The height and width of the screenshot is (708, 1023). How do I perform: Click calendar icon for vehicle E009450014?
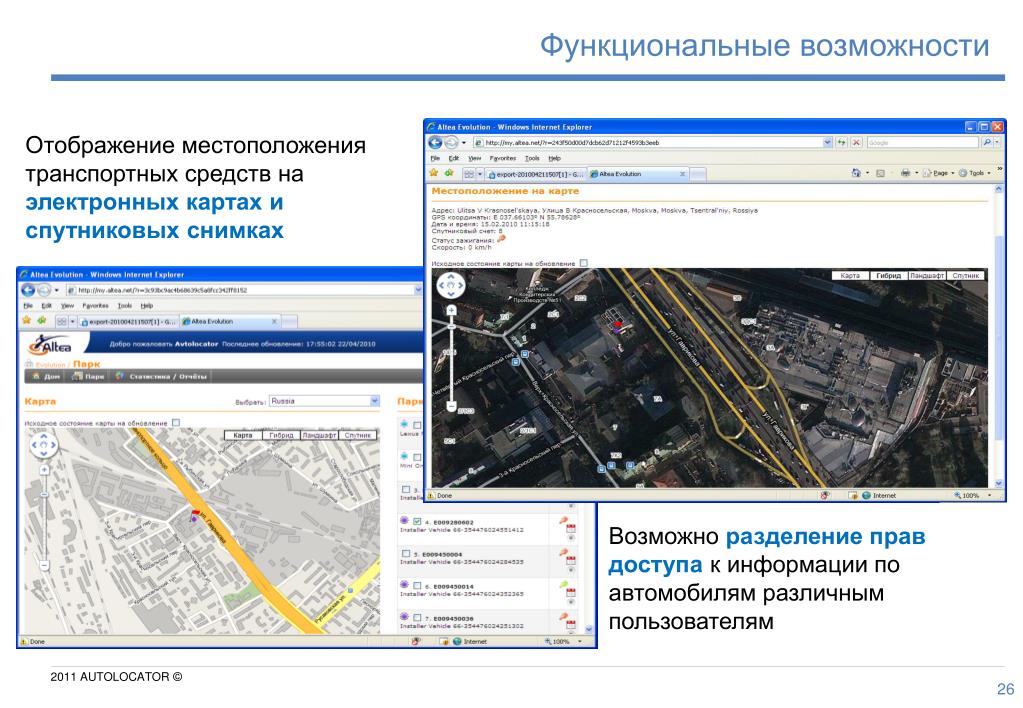[x=571, y=593]
